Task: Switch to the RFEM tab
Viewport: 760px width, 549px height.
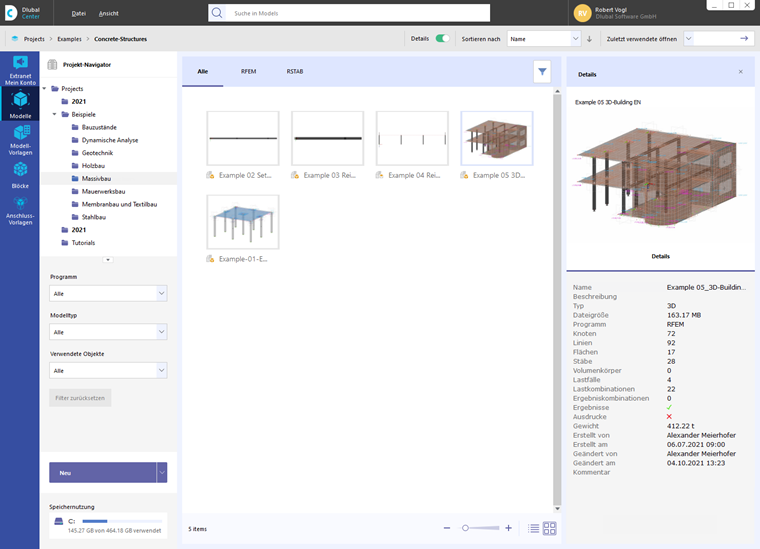Action: (x=248, y=71)
